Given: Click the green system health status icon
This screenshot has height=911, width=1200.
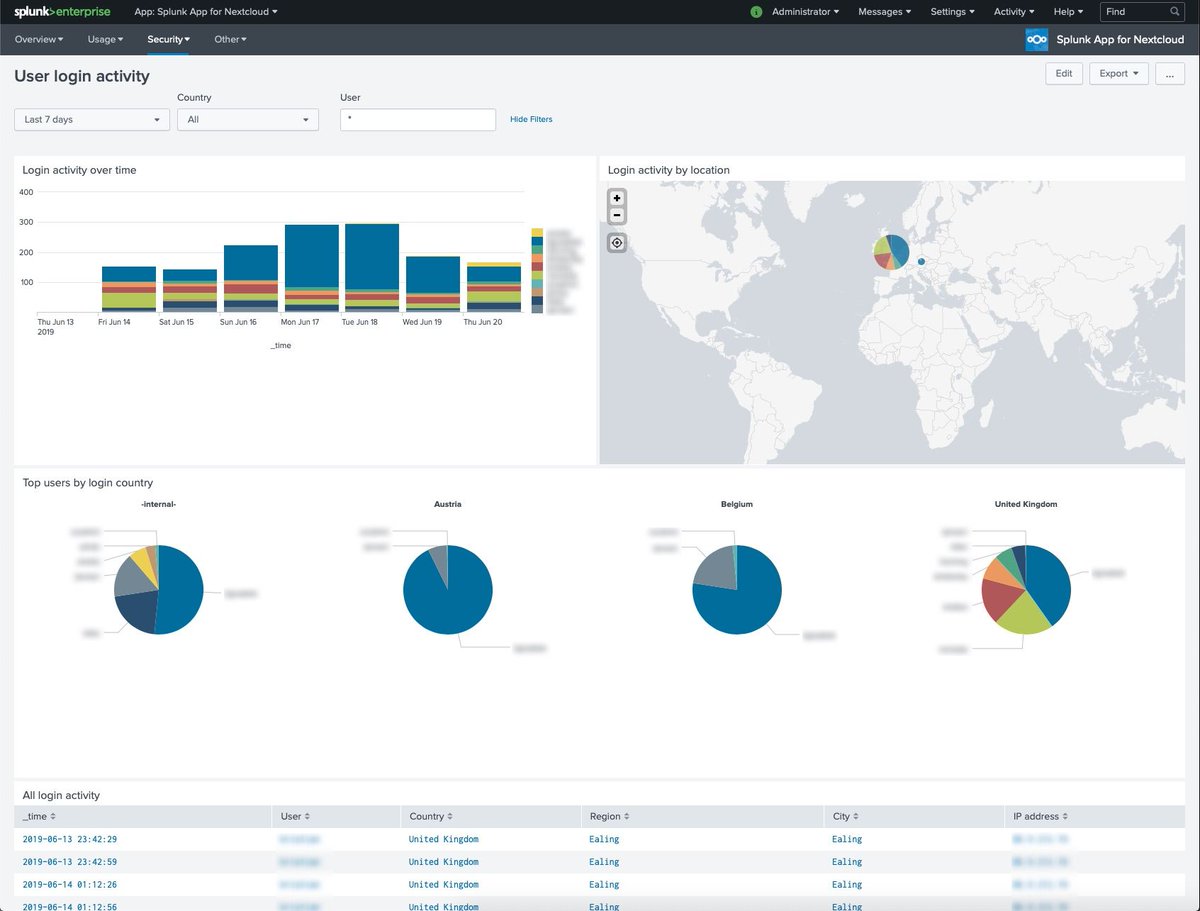Looking at the screenshot, I should click(756, 12).
